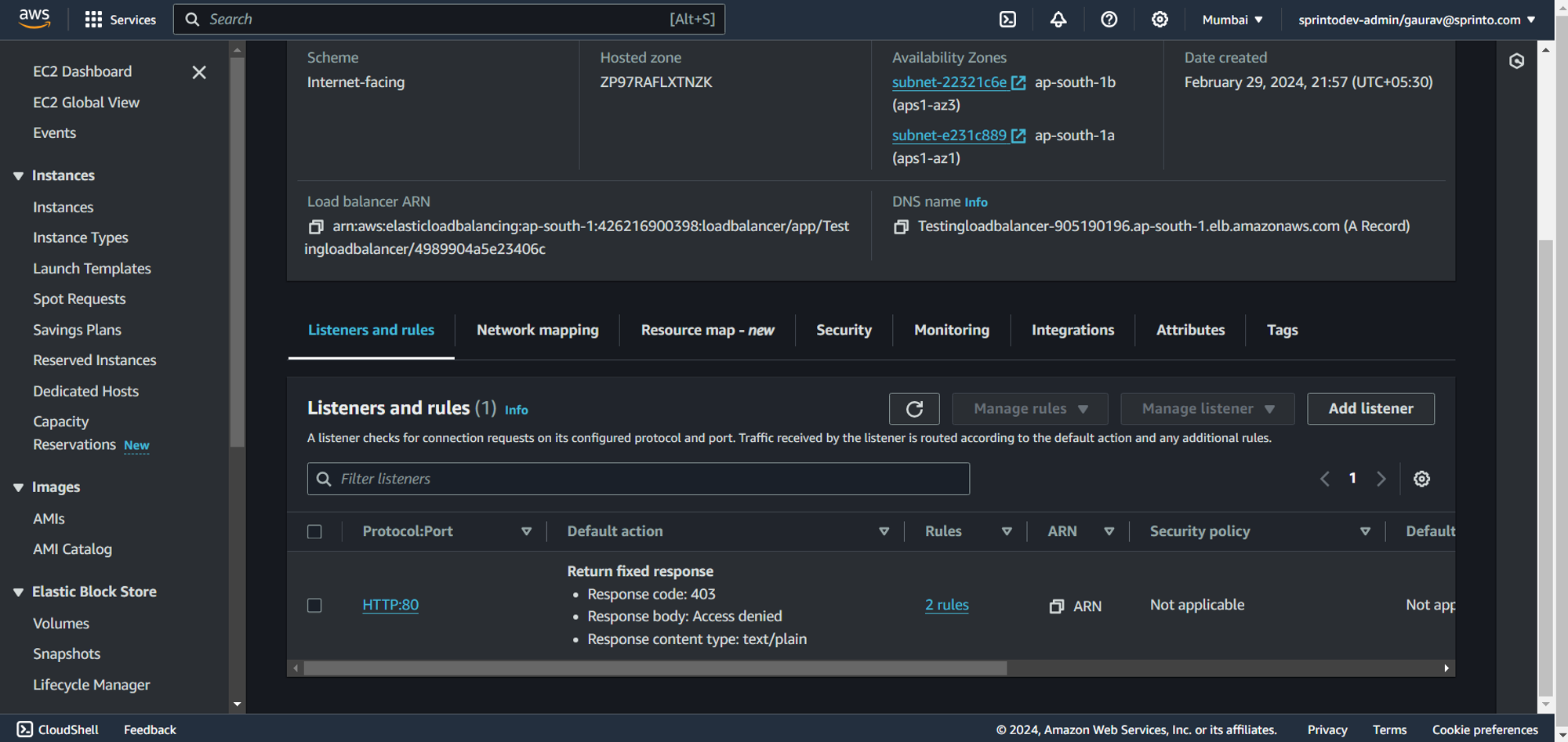Refresh the listeners list
The image size is (1568, 742).
pos(914,409)
